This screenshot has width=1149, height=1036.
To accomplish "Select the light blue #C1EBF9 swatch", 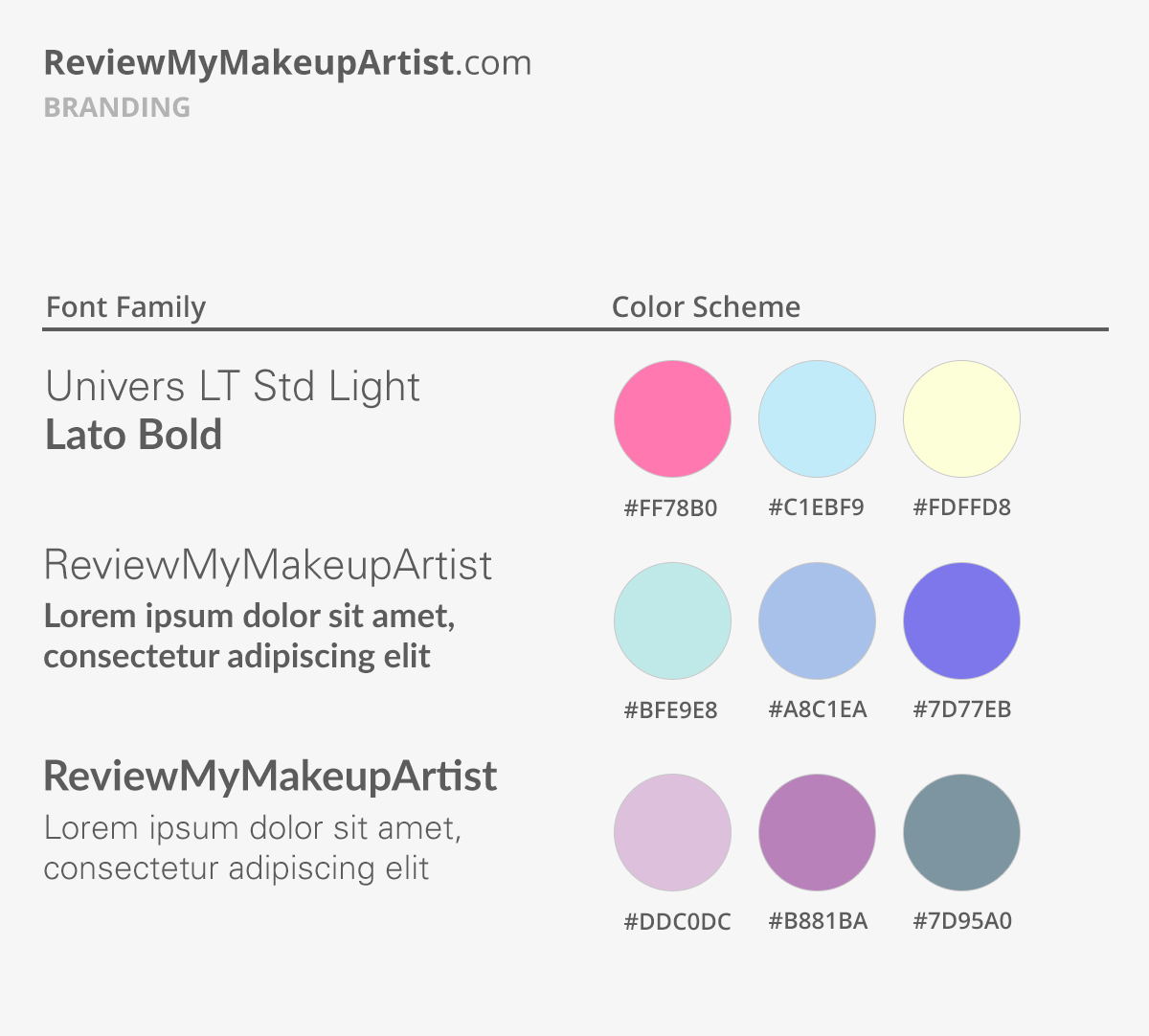I will (817, 418).
